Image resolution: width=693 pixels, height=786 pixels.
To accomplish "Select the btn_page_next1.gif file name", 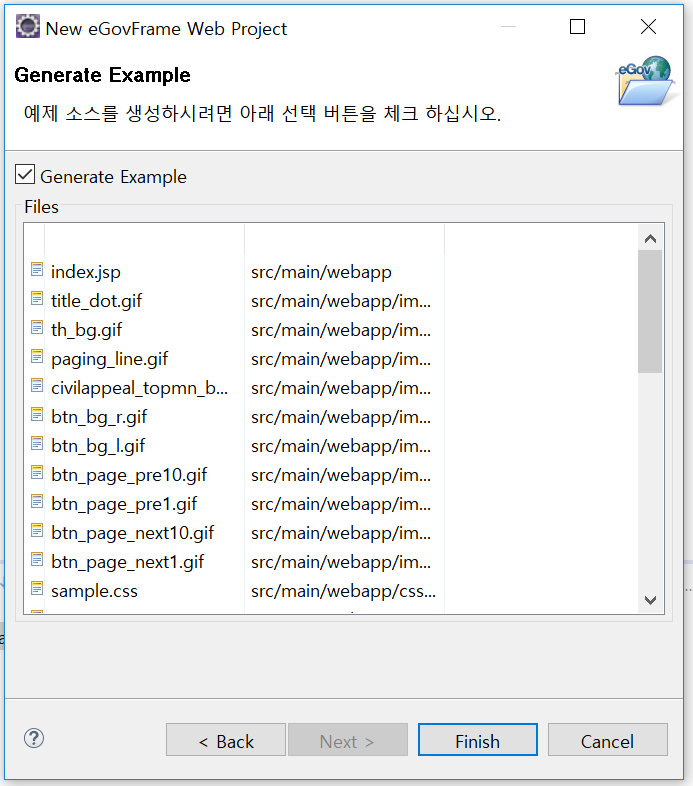I will 127,562.
